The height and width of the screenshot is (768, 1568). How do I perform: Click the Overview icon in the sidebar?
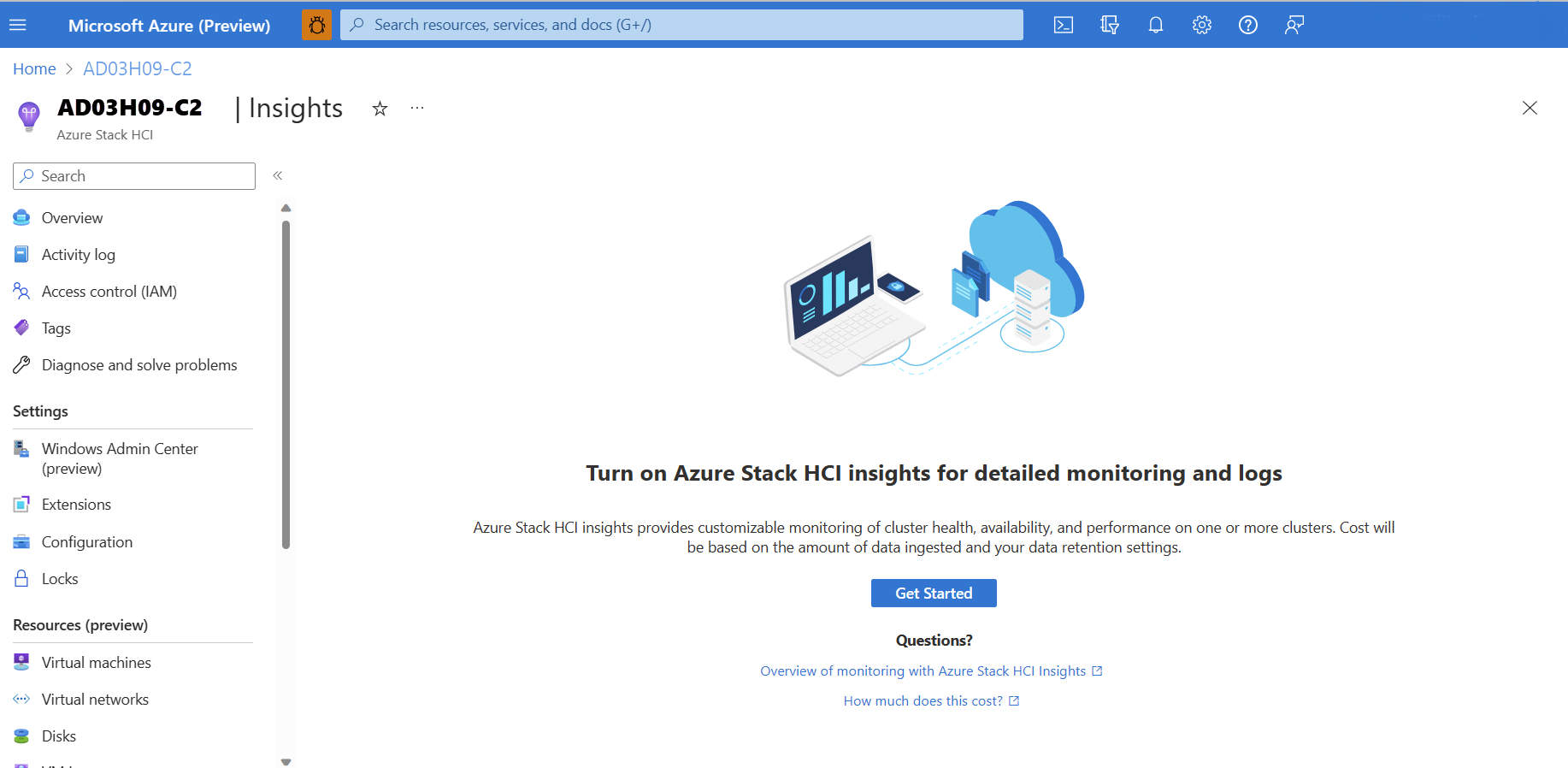point(21,217)
